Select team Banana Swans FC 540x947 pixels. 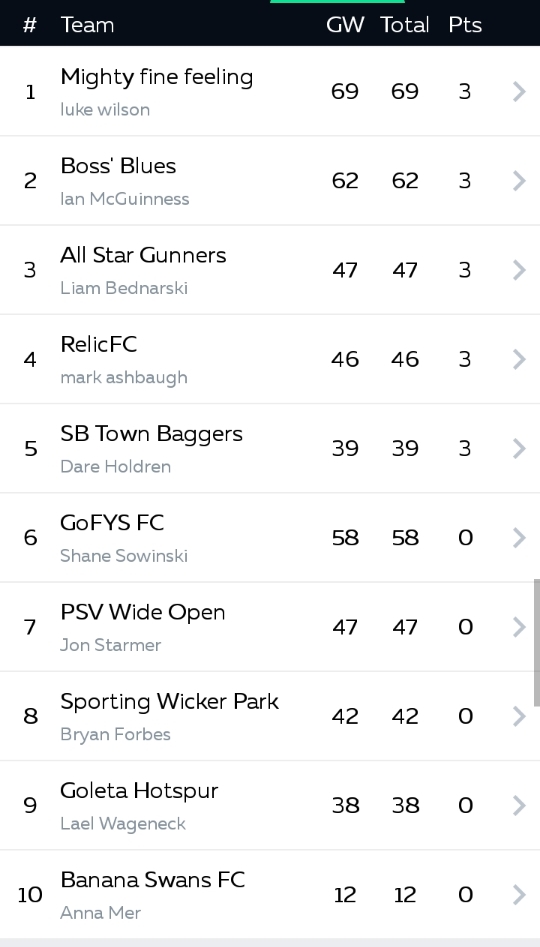tap(153, 880)
